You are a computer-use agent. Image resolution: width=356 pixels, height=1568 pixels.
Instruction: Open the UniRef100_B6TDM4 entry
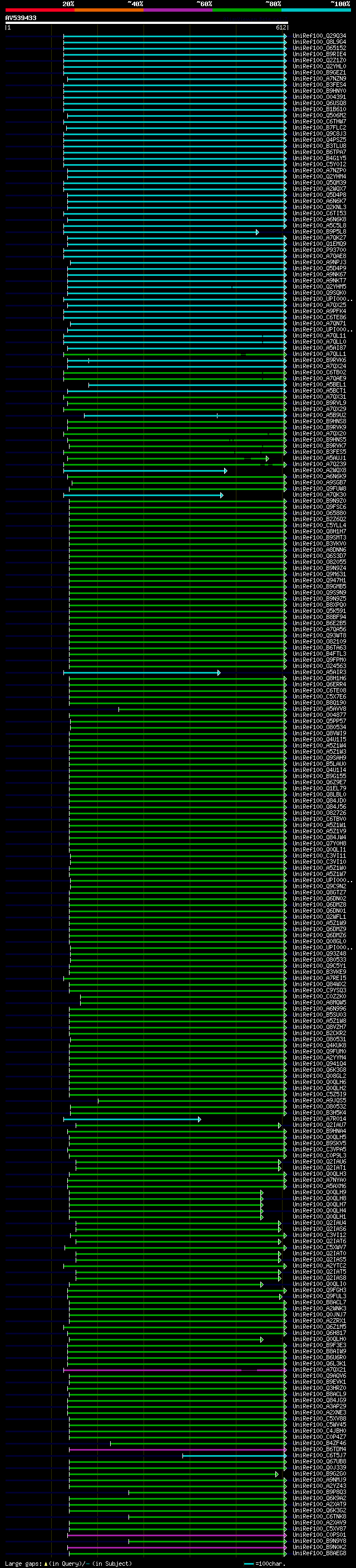click(x=319, y=1450)
